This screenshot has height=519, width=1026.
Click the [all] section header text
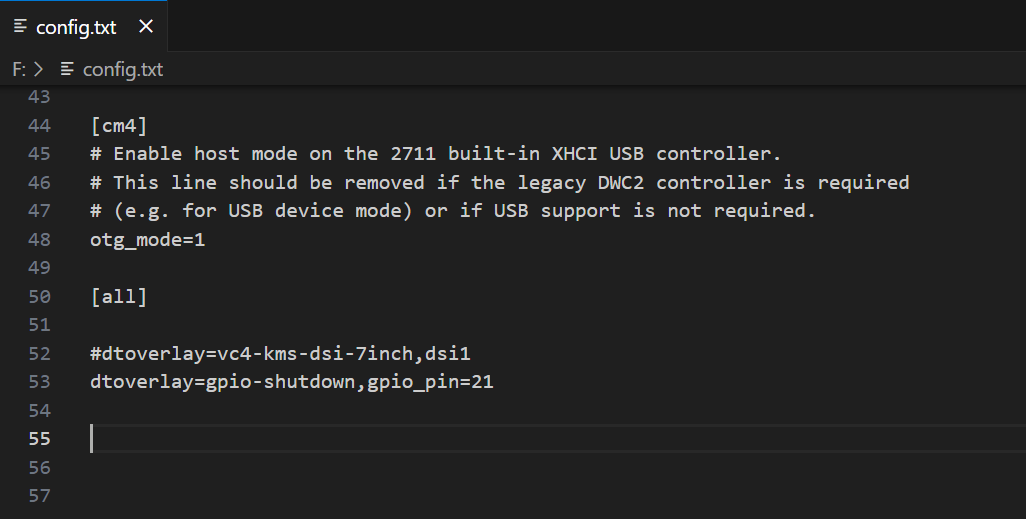pos(118,297)
